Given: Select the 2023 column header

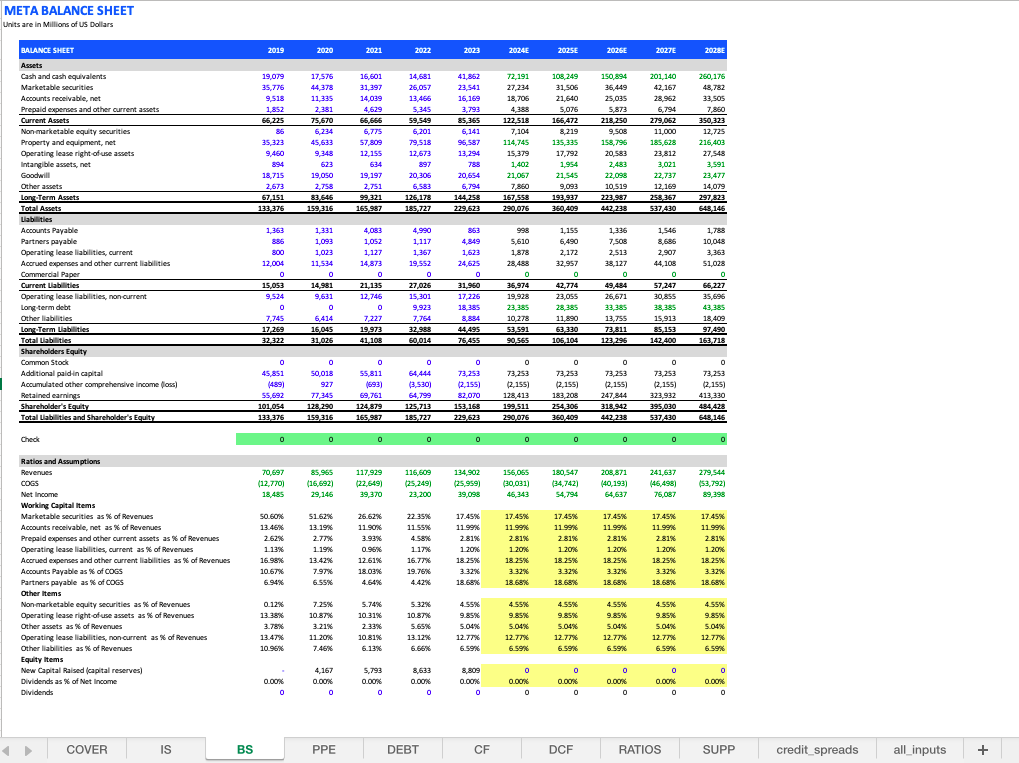Looking at the screenshot, I should [472, 50].
